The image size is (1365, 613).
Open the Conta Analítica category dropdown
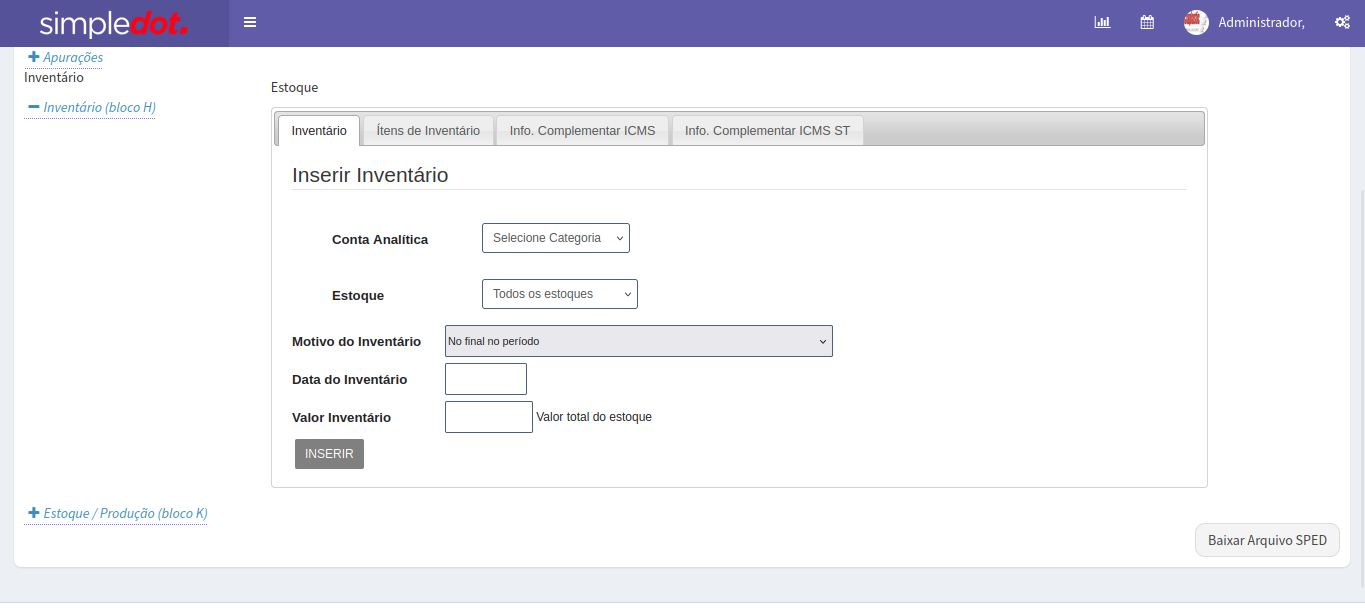(x=555, y=238)
